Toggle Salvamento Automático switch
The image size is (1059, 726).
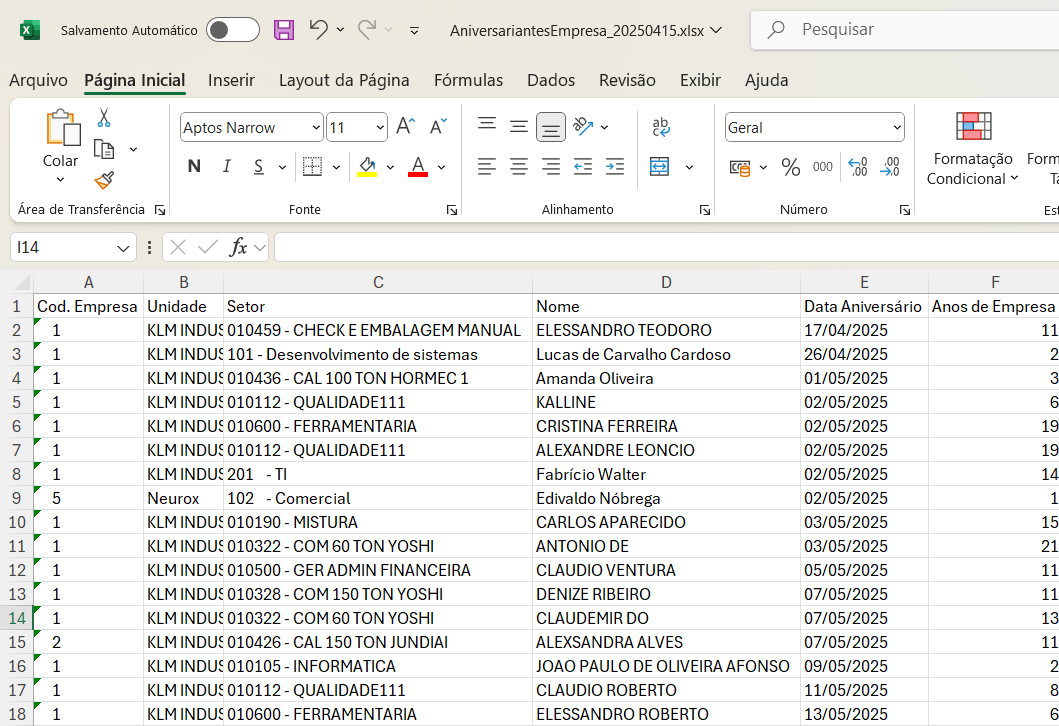[233, 30]
